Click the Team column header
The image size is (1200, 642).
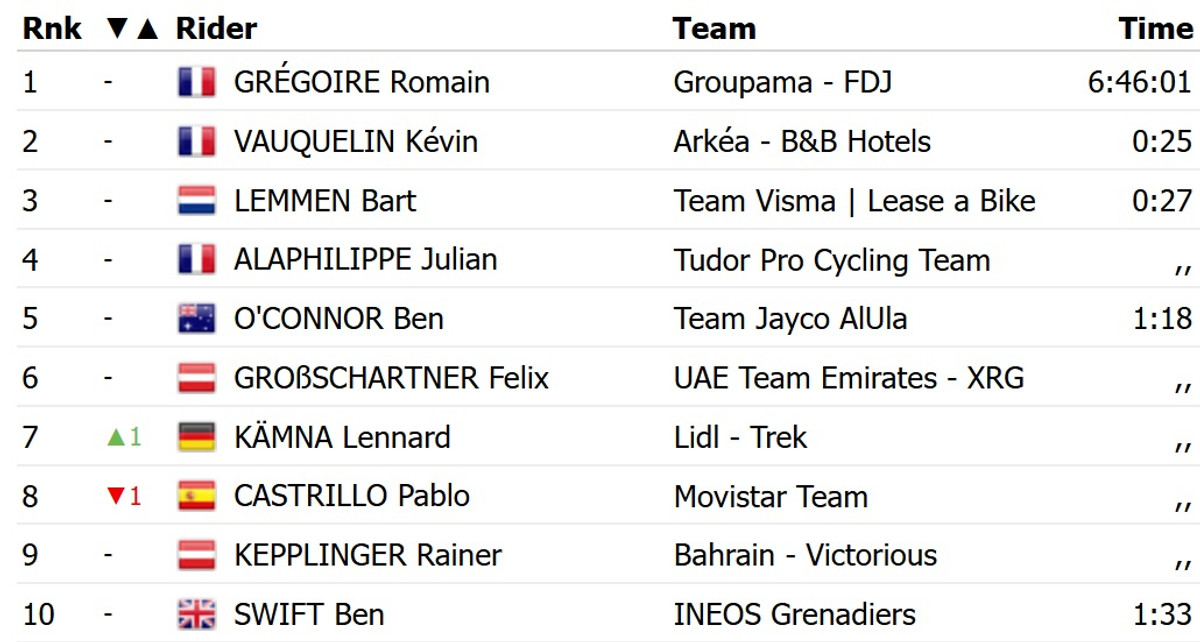(714, 29)
